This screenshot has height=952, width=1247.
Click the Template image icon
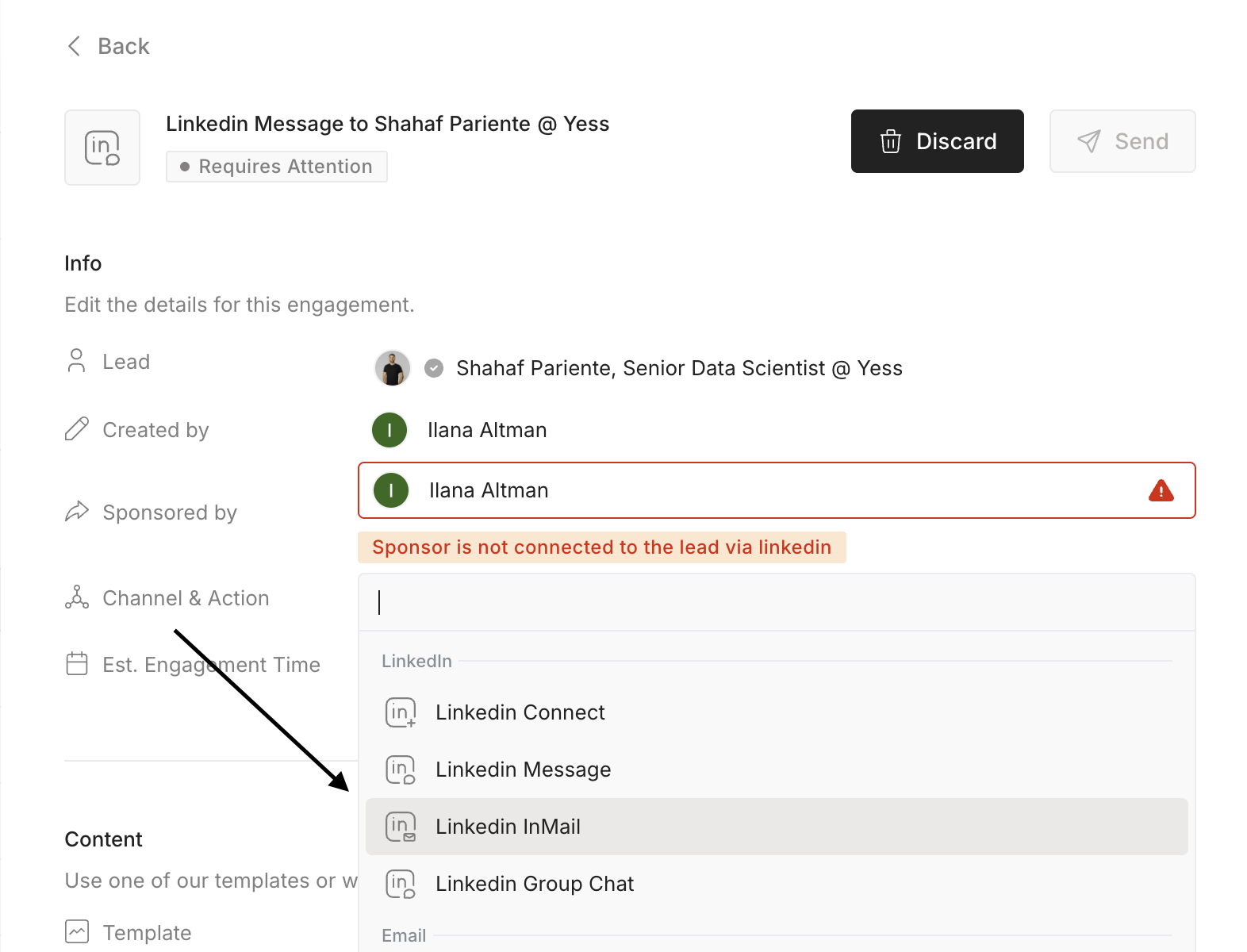pyautogui.click(x=77, y=931)
